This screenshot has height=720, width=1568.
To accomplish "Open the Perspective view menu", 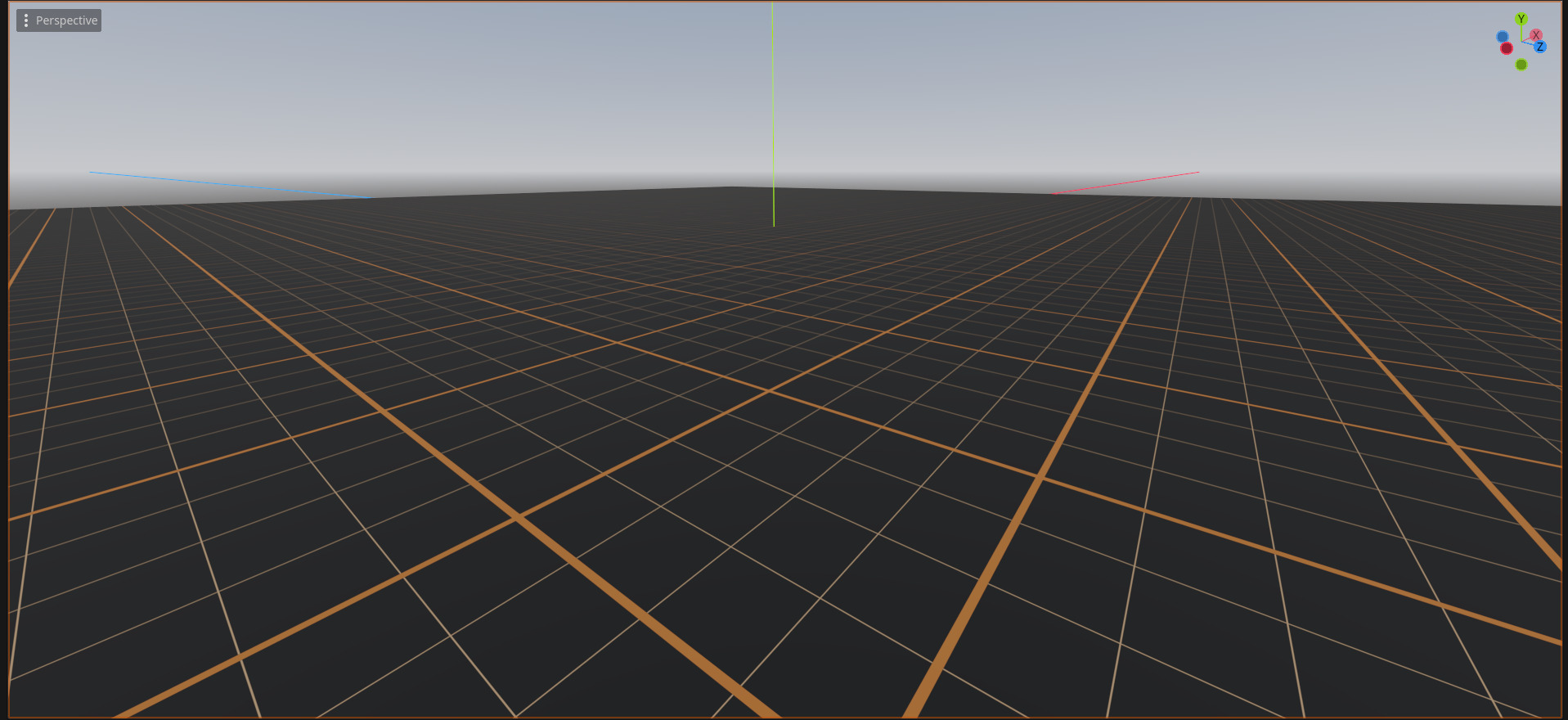I will [x=59, y=20].
